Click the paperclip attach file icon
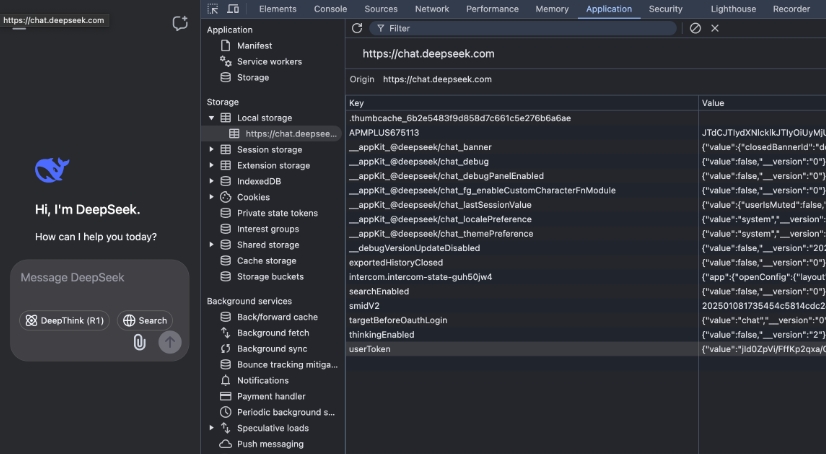Screen dimensions: 826x454 (x=139, y=342)
